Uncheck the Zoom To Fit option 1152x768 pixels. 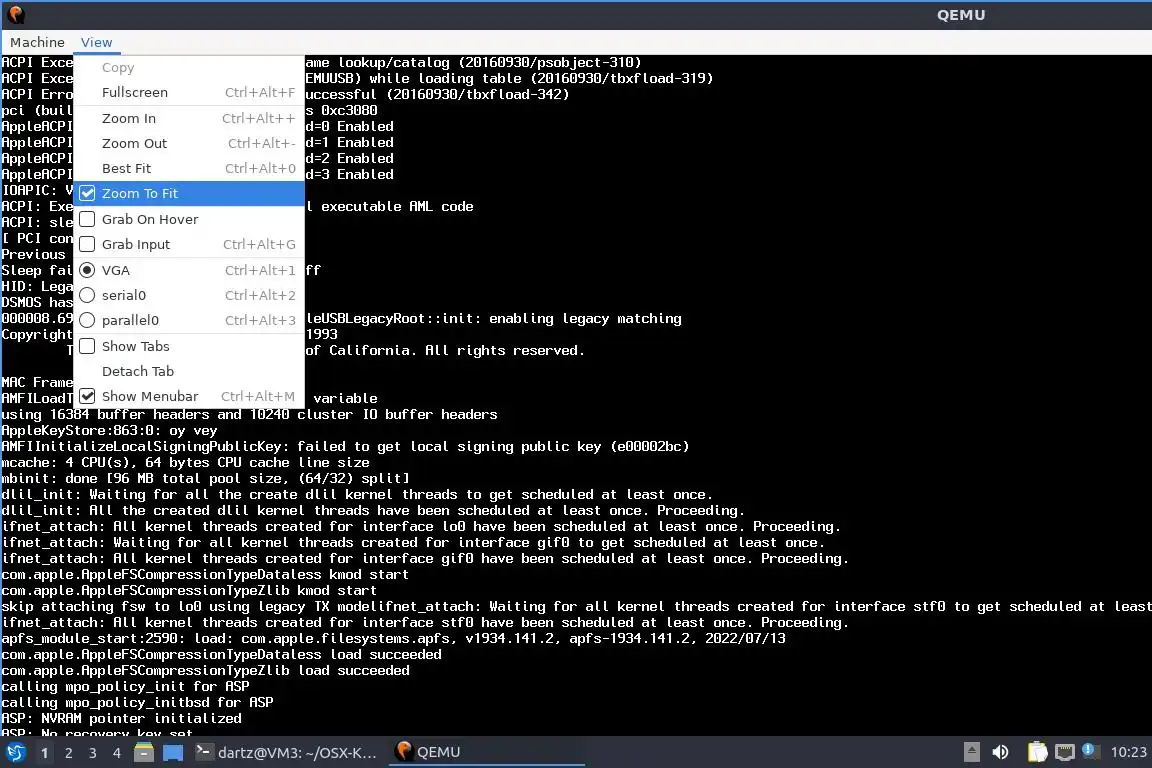click(x=189, y=193)
